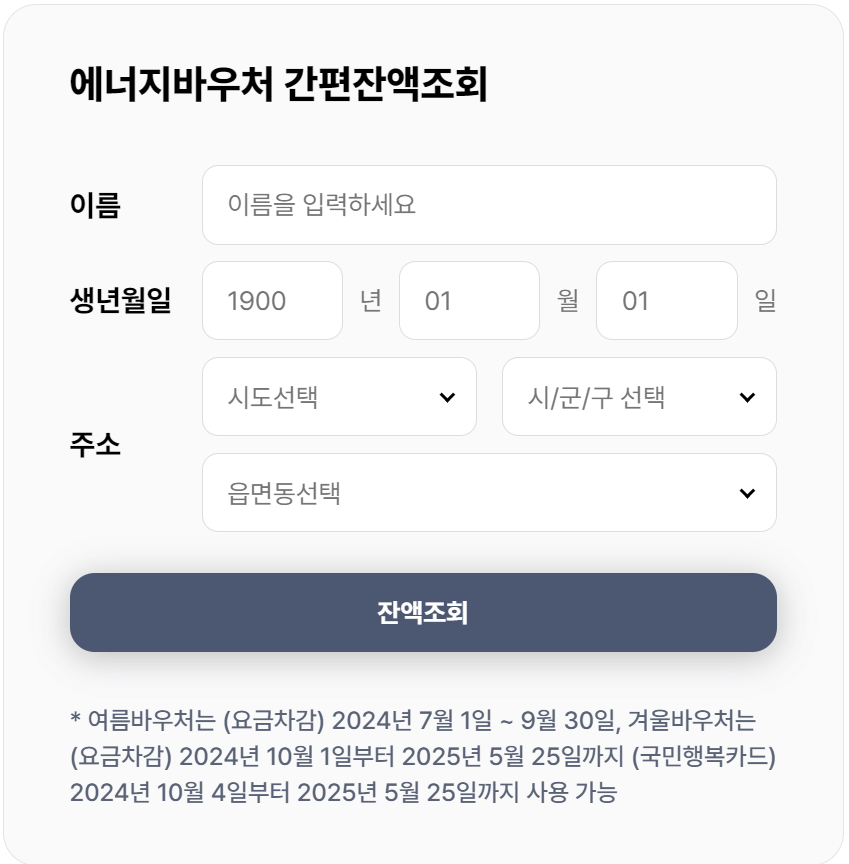Click the 잔액조회 submit button

(x=423, y=613)
